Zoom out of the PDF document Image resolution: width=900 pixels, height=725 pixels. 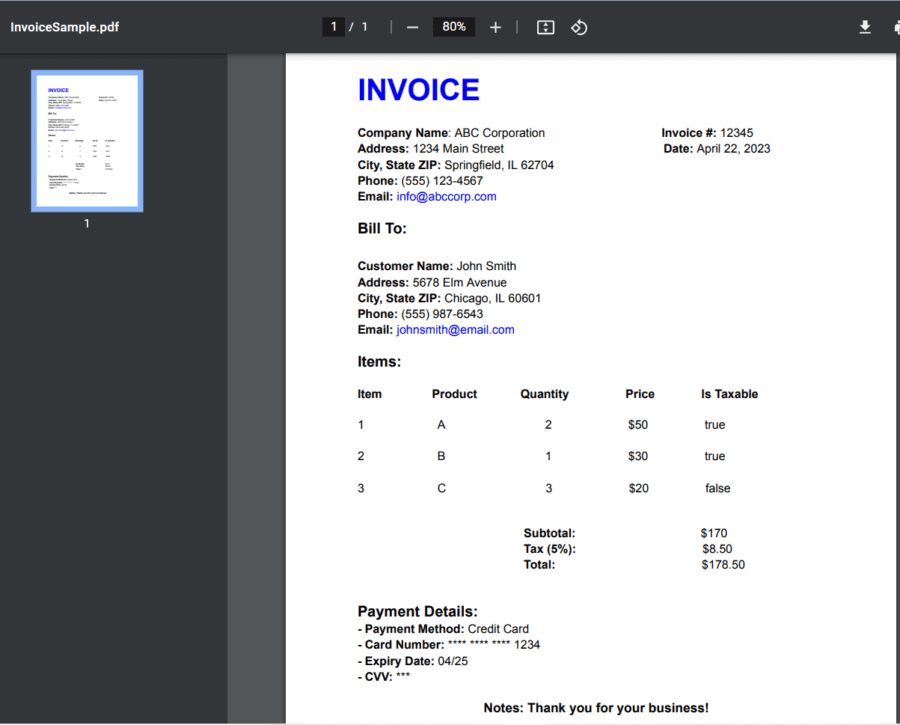tap(412, 27)
